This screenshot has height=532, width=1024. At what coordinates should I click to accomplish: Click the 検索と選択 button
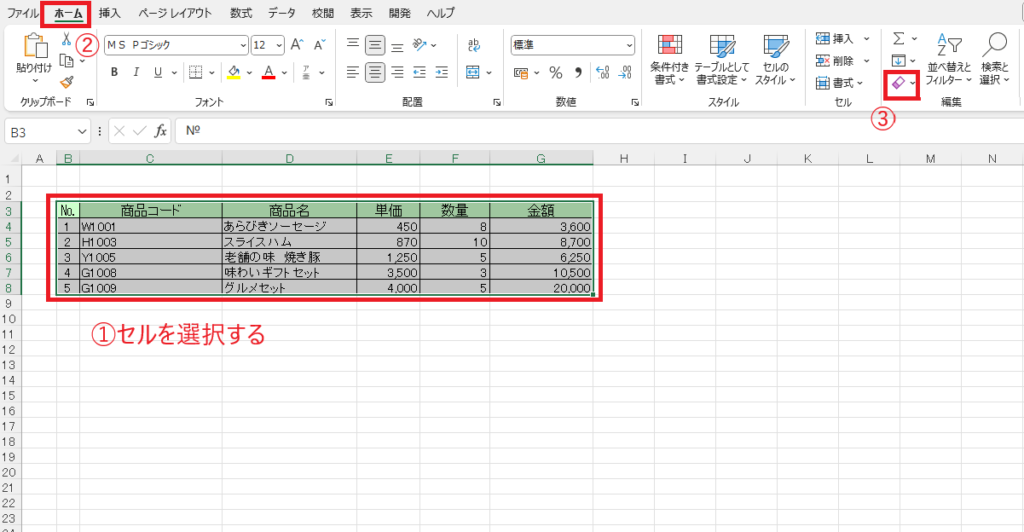(994, 58)
